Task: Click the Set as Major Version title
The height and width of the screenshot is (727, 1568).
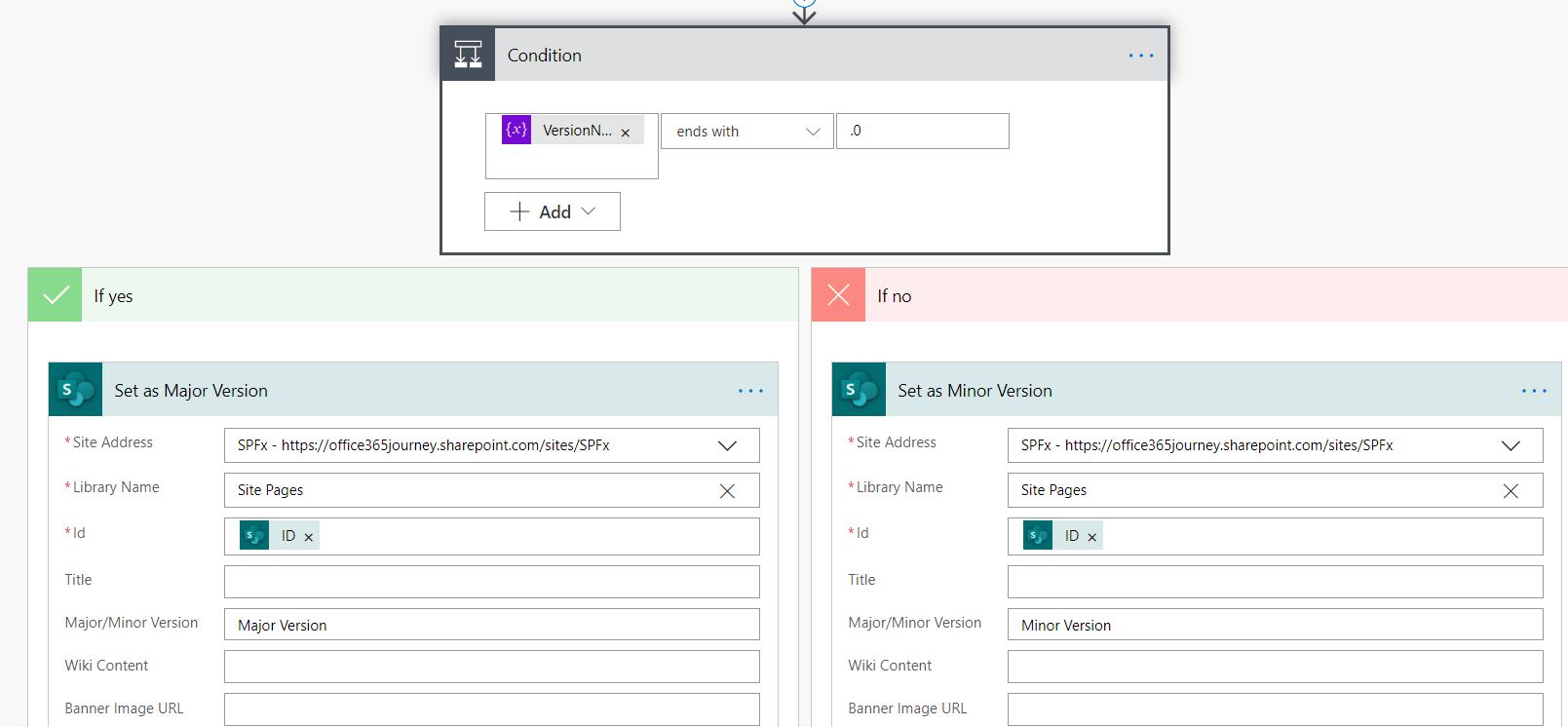Action: (191, 391)
